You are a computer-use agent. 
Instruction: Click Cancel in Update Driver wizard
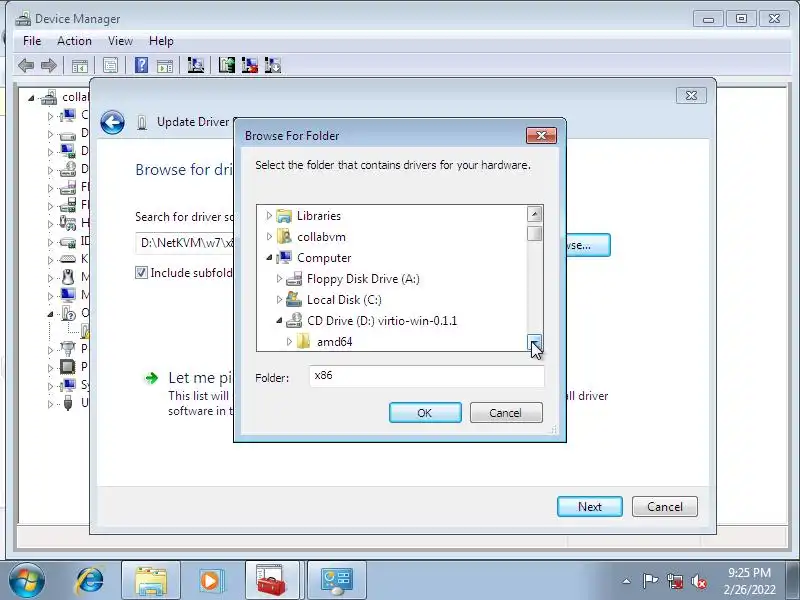[665, 507]
